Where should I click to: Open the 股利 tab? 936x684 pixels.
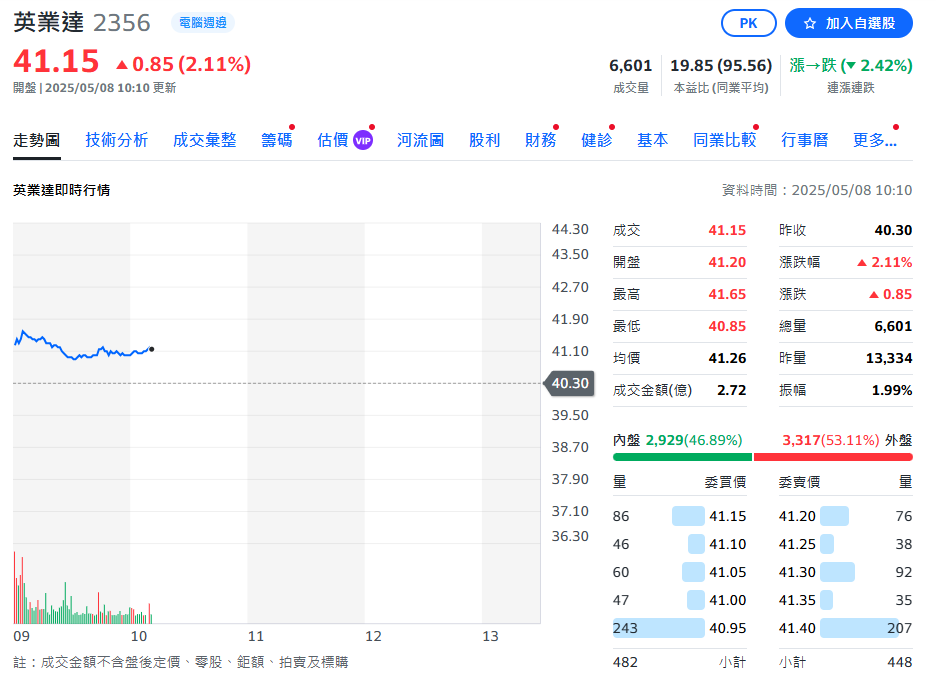[x=484, y=140]
